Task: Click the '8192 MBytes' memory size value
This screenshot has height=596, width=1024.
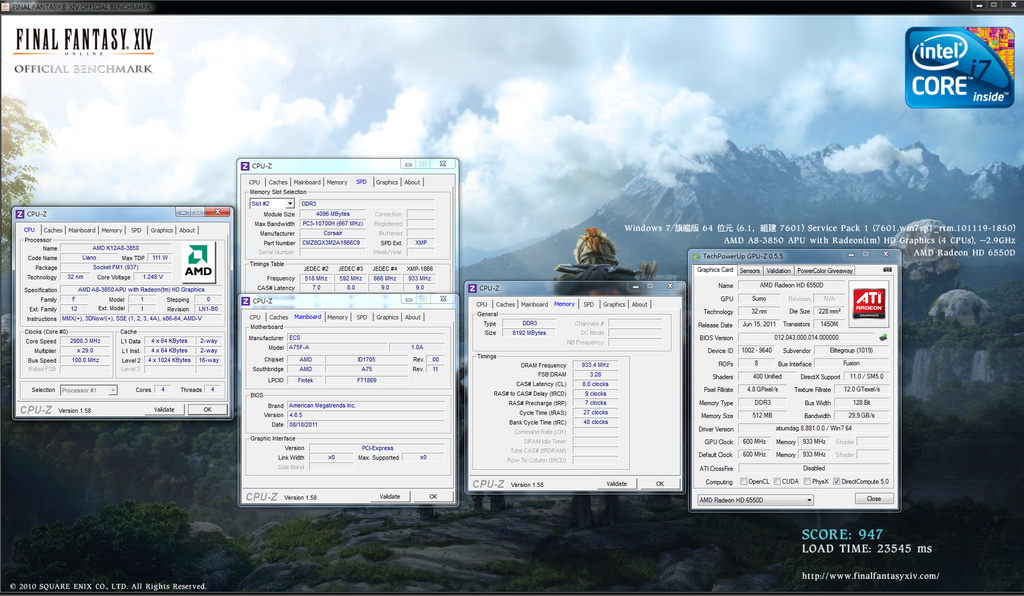Action: pyautogui.click(x=529, y=333)
